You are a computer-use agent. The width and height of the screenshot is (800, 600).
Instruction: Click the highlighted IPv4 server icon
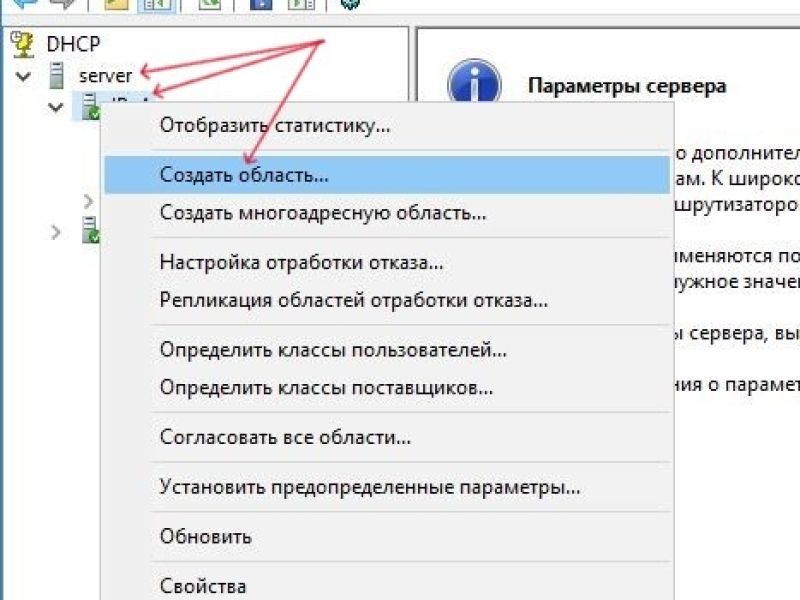(91, 106)
